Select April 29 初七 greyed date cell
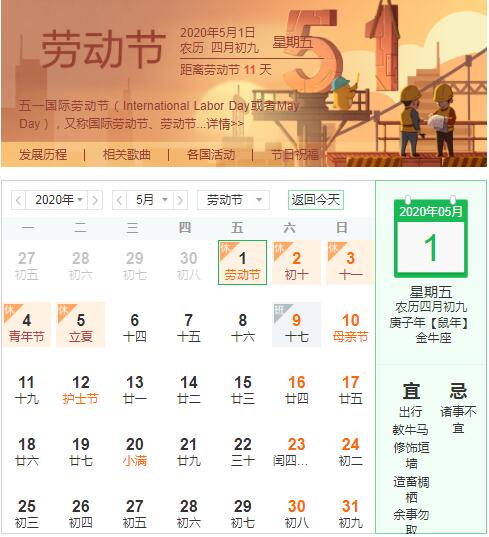The height and width of the screenshot is (537, 489). [135, 263]
